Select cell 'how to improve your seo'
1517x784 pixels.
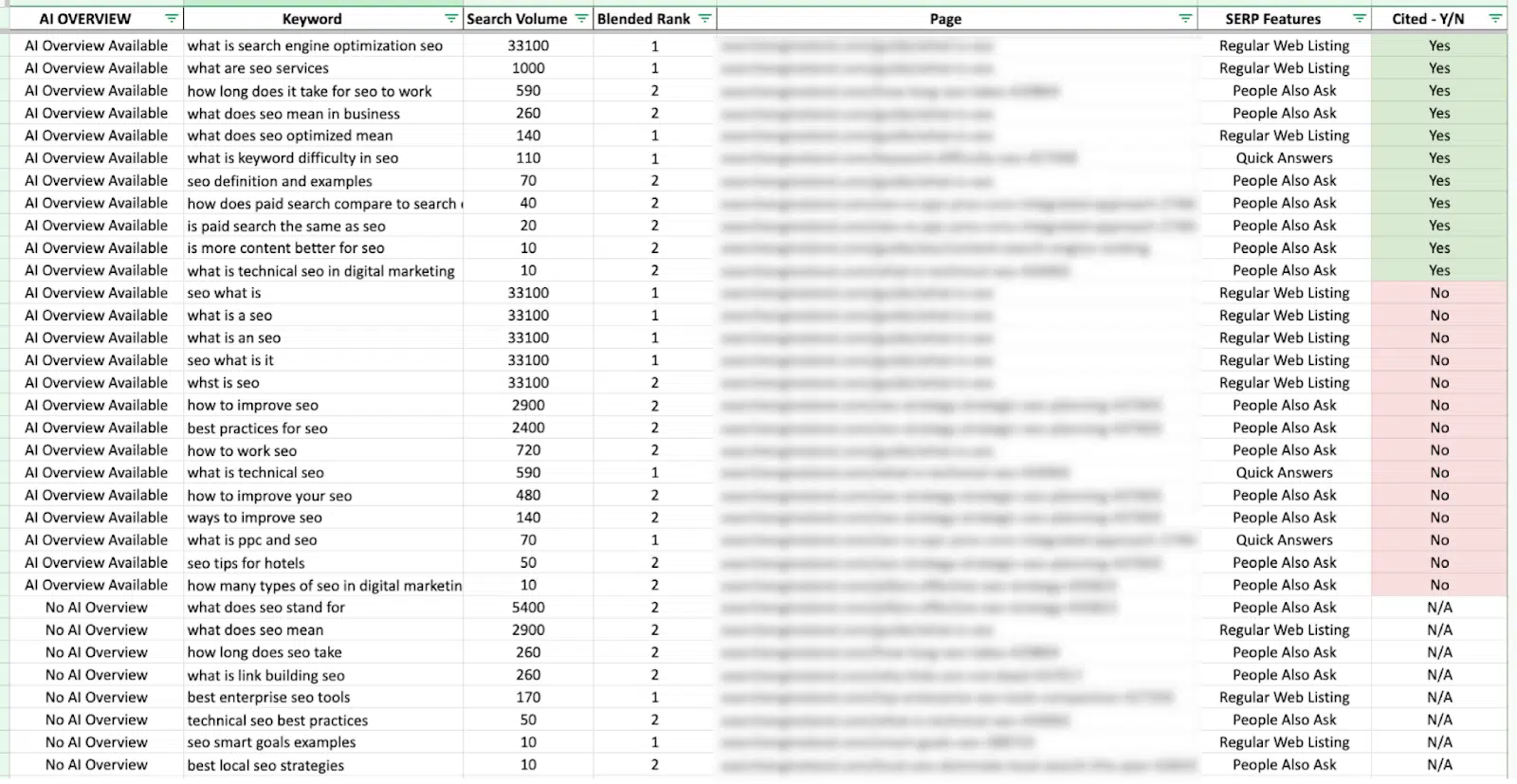click(x=323, y=496)
